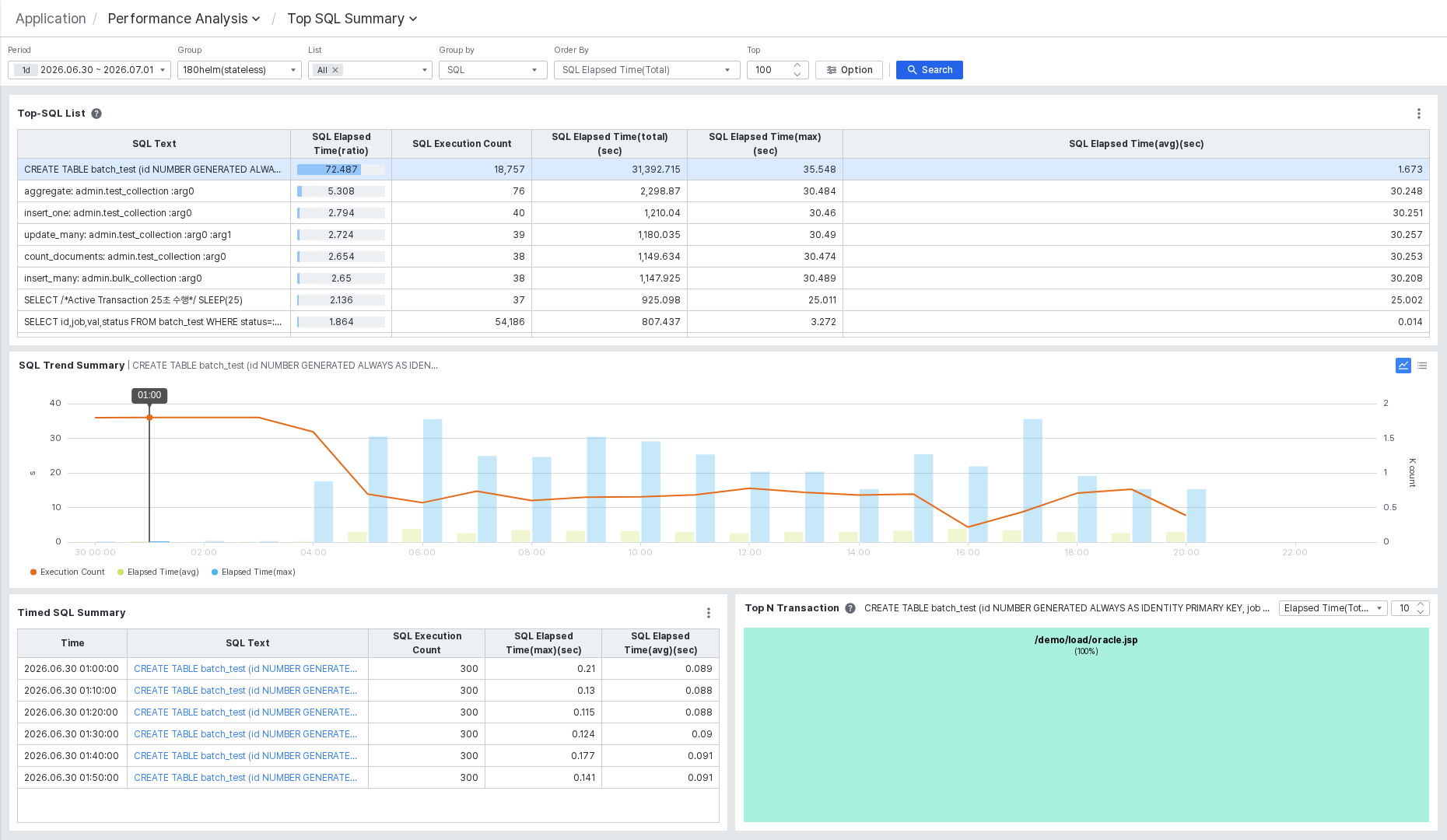Open Top-SQL List three-dot menu

pos(1419,114)
